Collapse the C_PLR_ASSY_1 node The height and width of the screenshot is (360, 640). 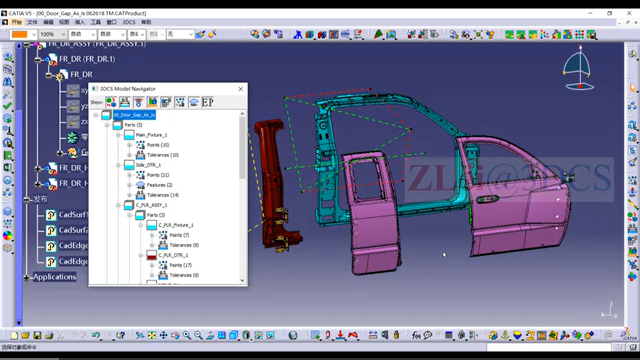click(x=118, y=205)
